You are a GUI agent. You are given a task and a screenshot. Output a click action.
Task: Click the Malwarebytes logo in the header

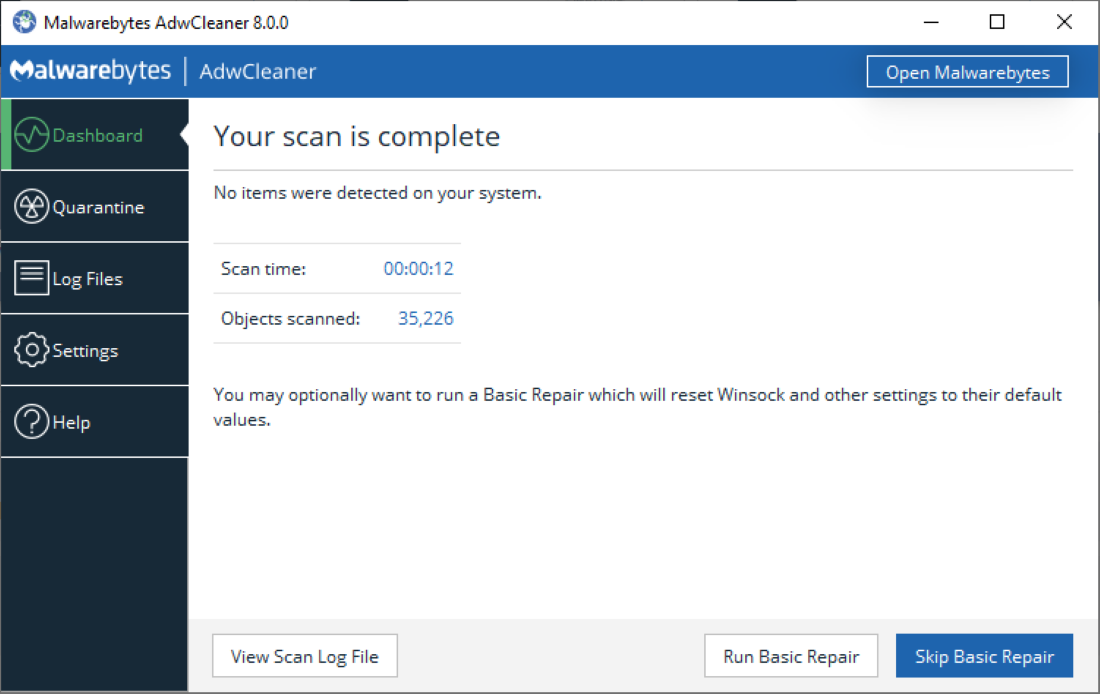[x=90, y=70]
